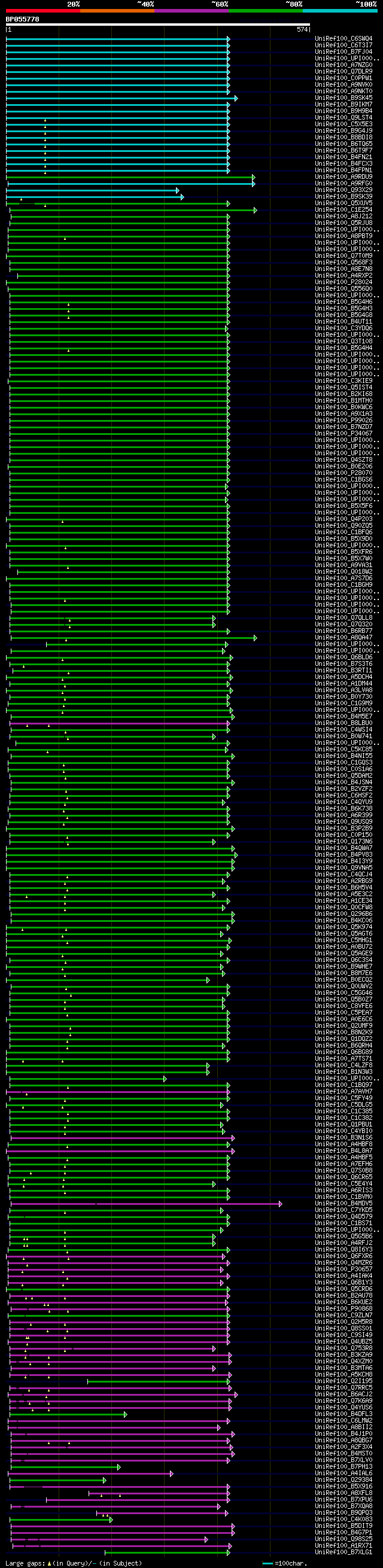This screenshot has height=1568, width=383.
Task: Select label UniRef100_A4IAL6
Action: pos(344,1473)
